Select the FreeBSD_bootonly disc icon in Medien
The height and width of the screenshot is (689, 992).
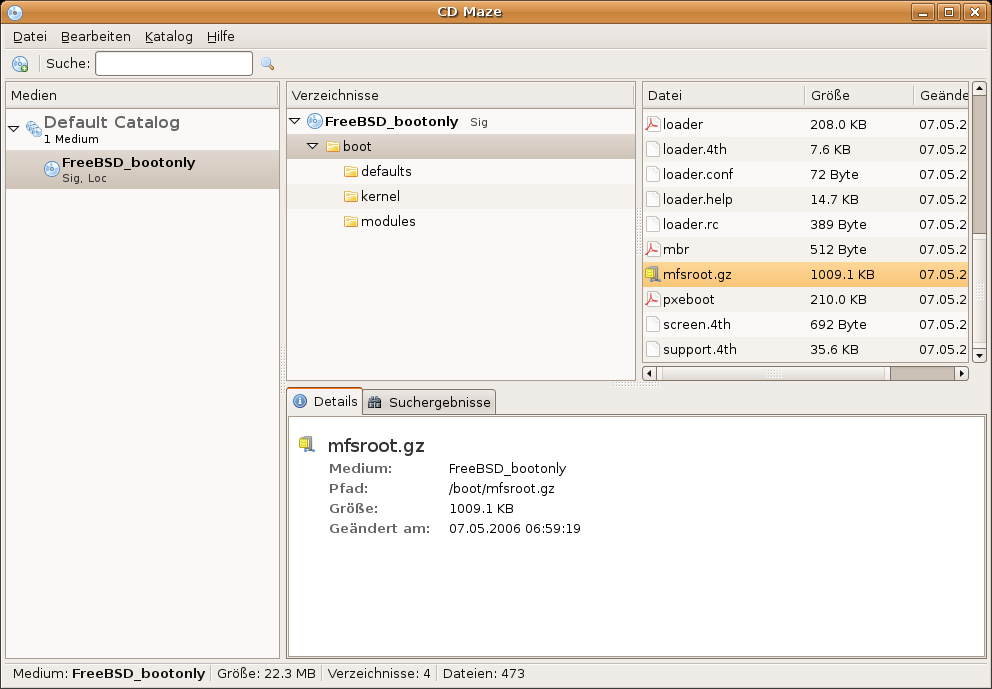(51, 169)
